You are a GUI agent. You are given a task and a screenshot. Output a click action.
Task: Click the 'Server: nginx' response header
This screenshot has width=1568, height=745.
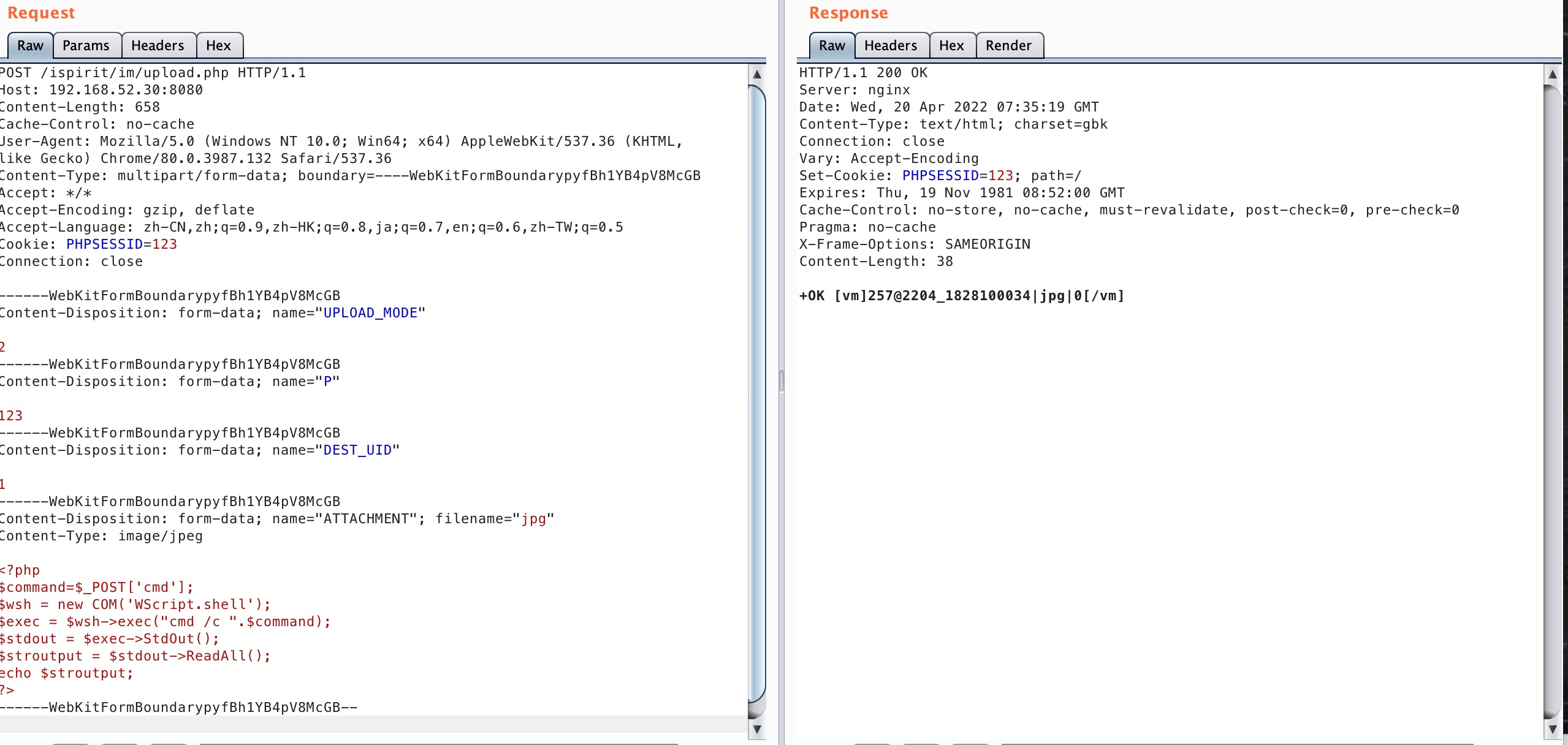[x=854, y=90]
